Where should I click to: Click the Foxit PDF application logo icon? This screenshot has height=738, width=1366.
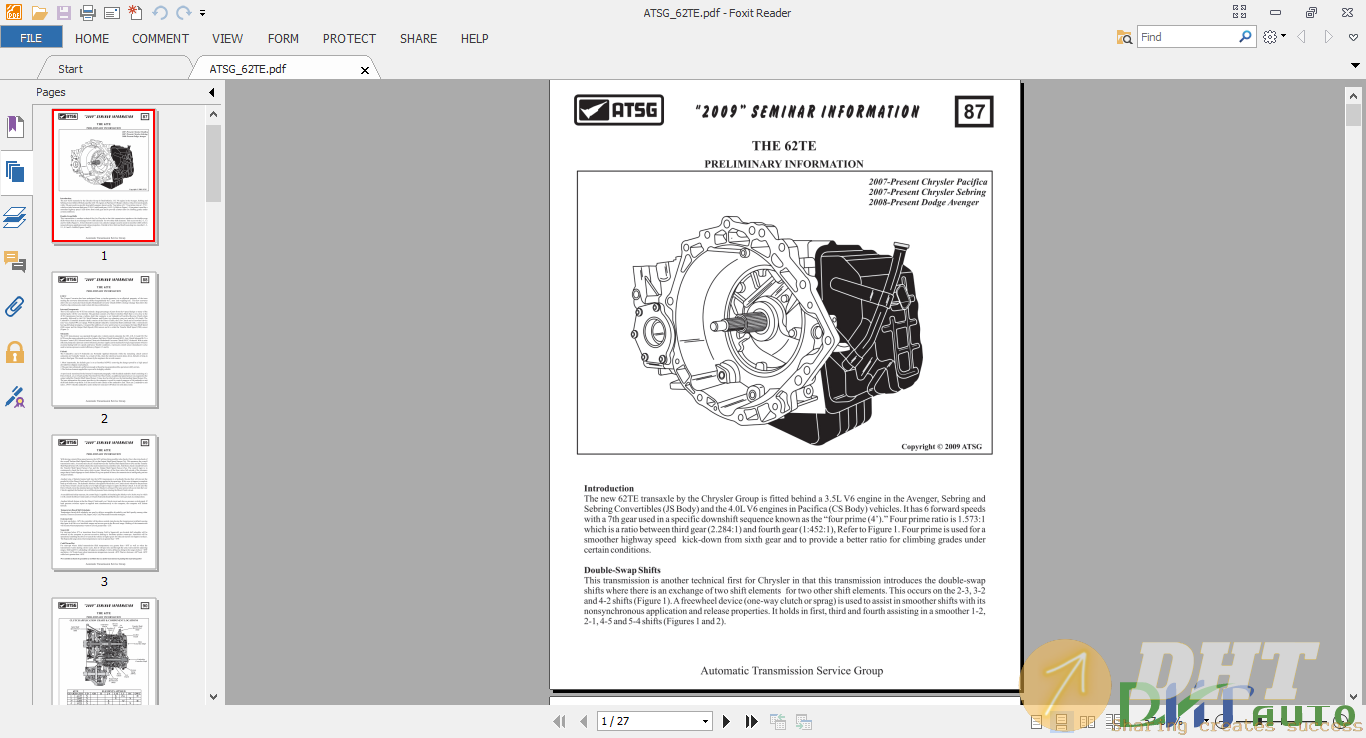pos(12,13)
